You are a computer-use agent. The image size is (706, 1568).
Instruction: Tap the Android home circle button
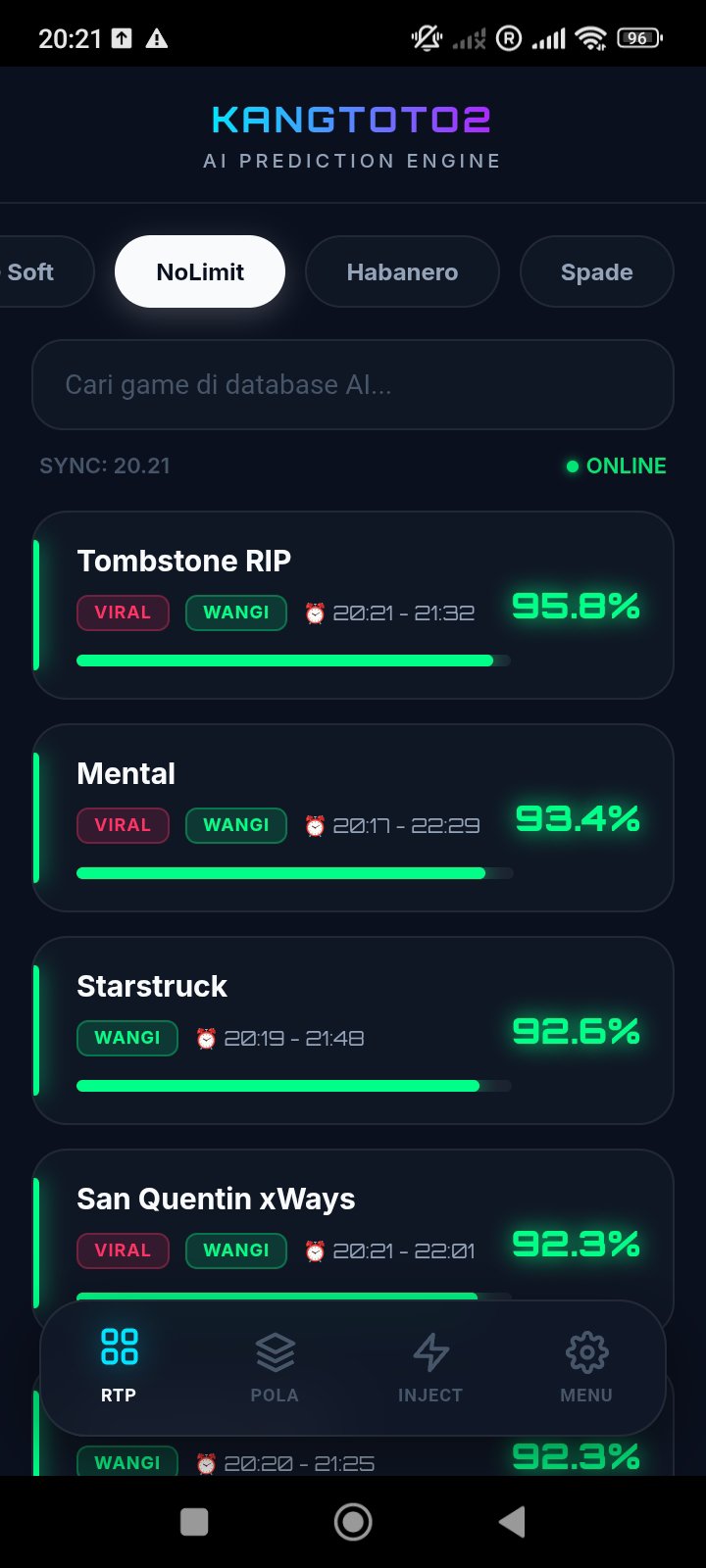[x=353, y=1522]
